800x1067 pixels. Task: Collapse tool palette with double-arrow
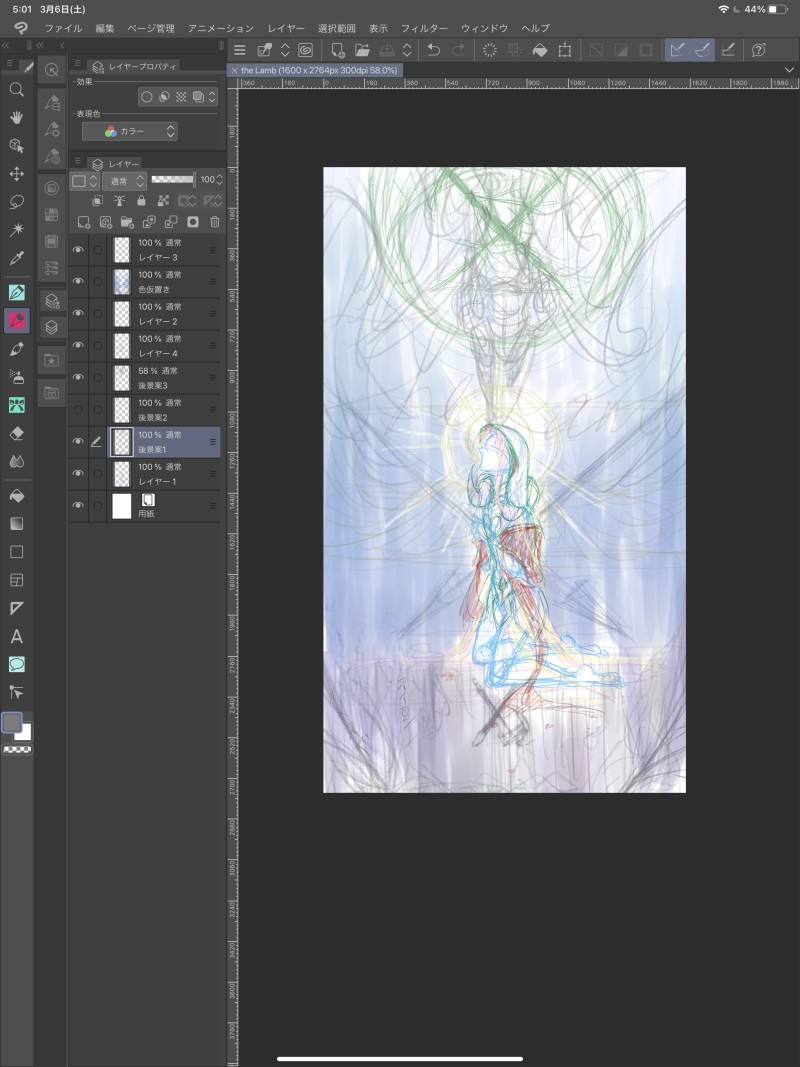click(x=5, y=45)
